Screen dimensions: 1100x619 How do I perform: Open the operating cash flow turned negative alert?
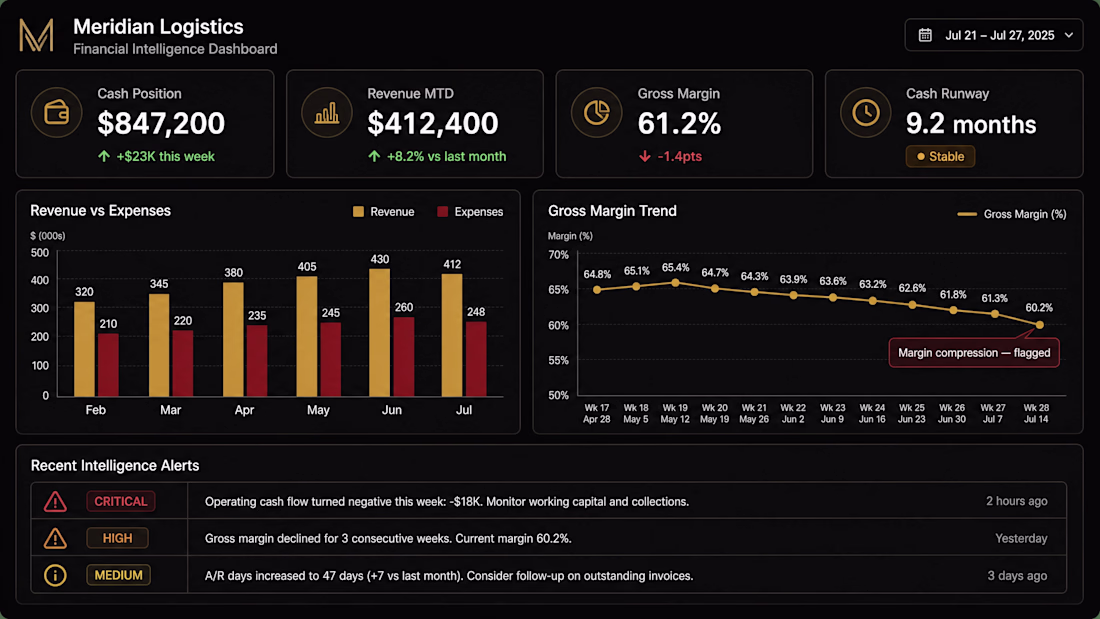tap(549, 501)
